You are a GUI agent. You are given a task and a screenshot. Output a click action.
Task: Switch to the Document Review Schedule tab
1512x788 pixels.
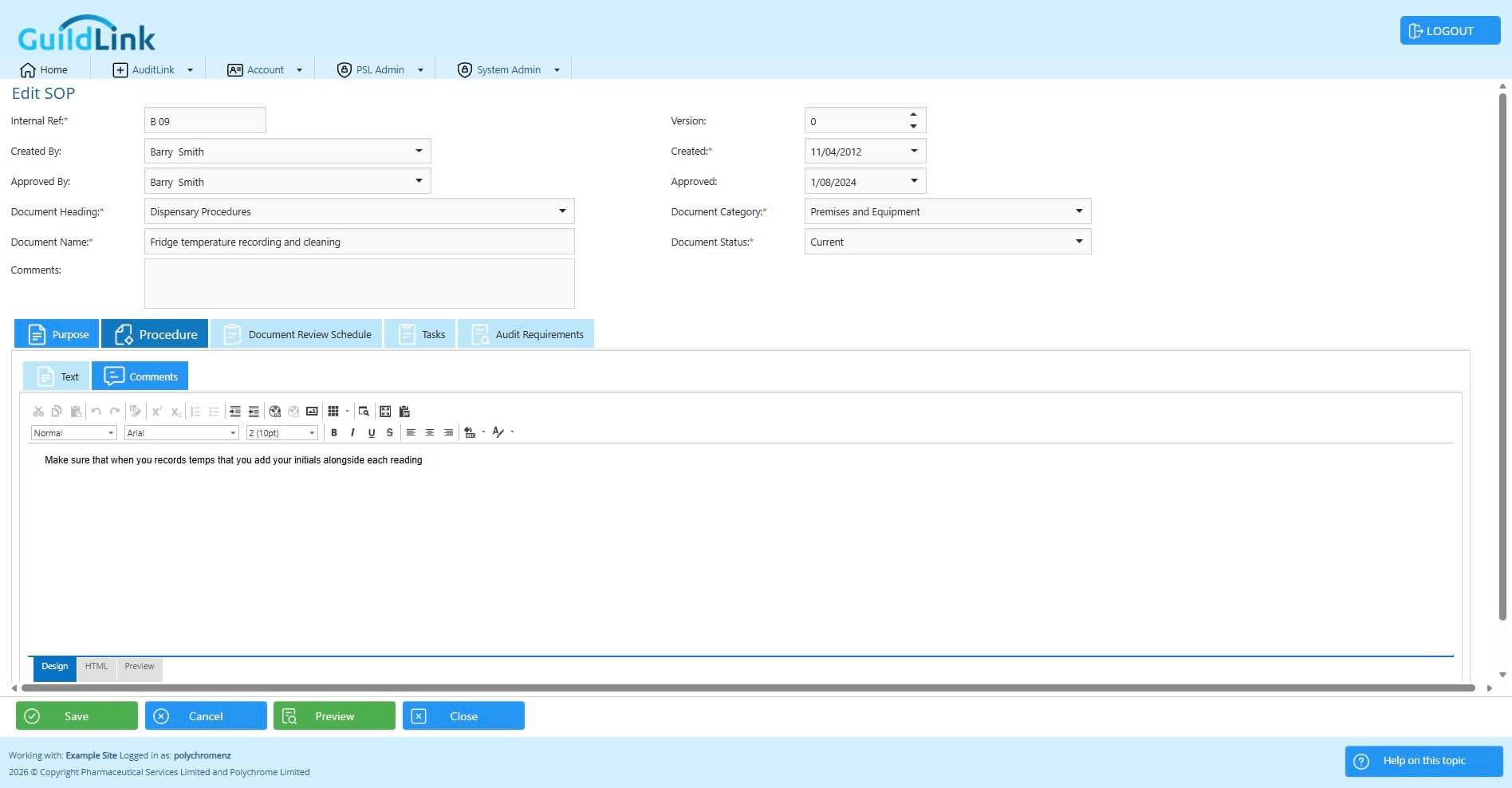point(297,334)
